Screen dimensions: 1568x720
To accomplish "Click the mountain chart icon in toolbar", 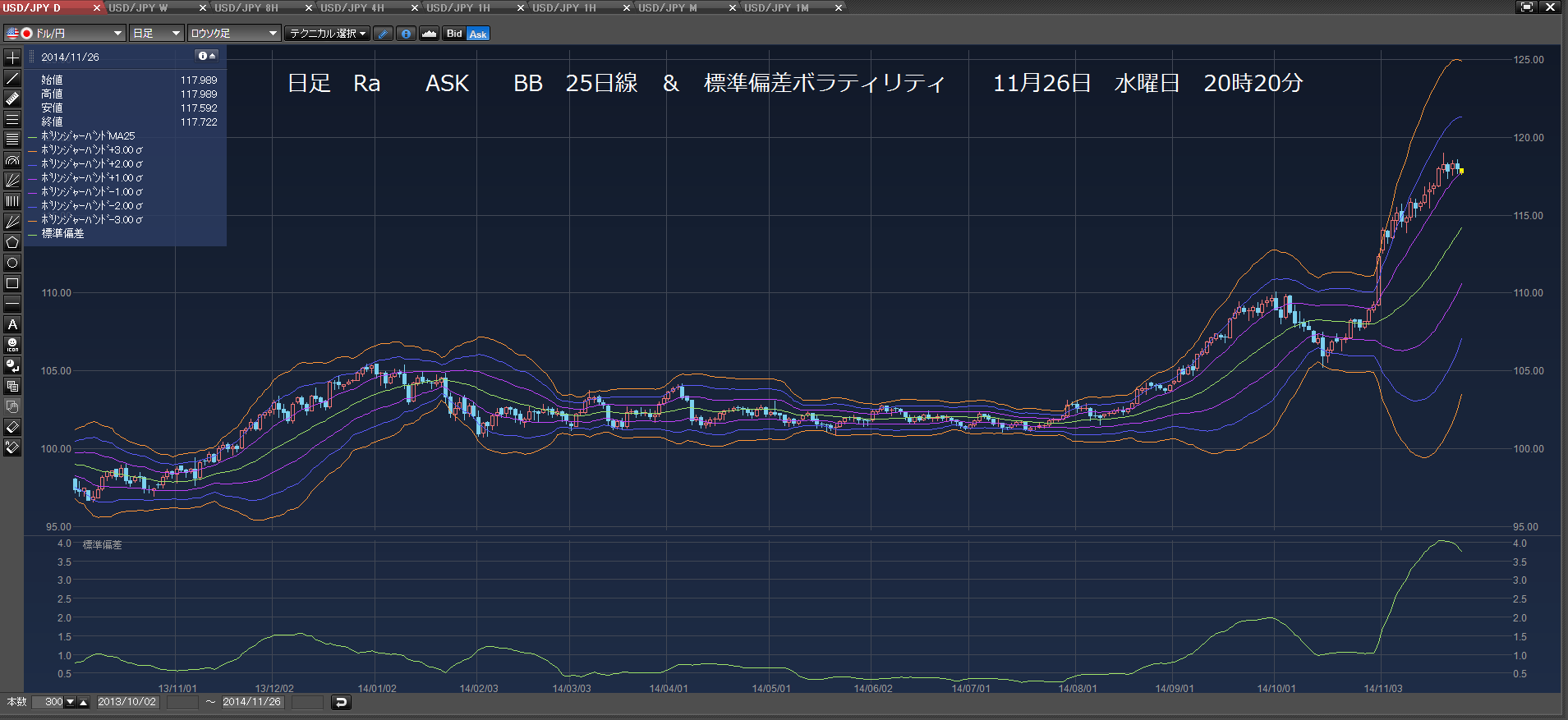I will click(429, 34).
